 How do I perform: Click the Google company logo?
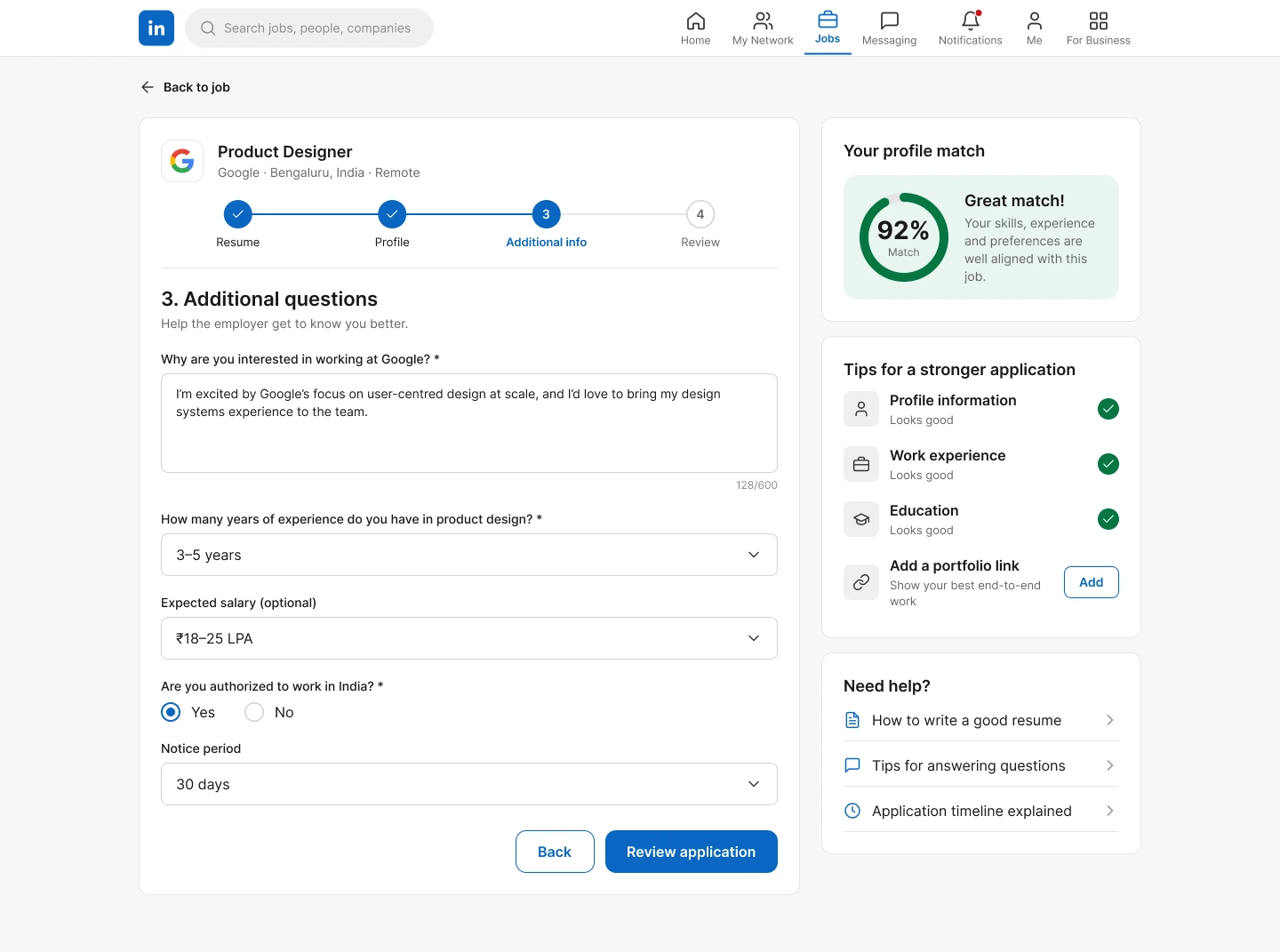(x=182, y=161)
